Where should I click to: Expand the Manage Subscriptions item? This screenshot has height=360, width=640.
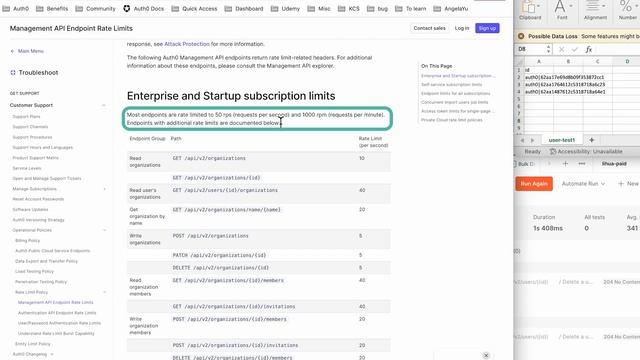coord(104,189)
